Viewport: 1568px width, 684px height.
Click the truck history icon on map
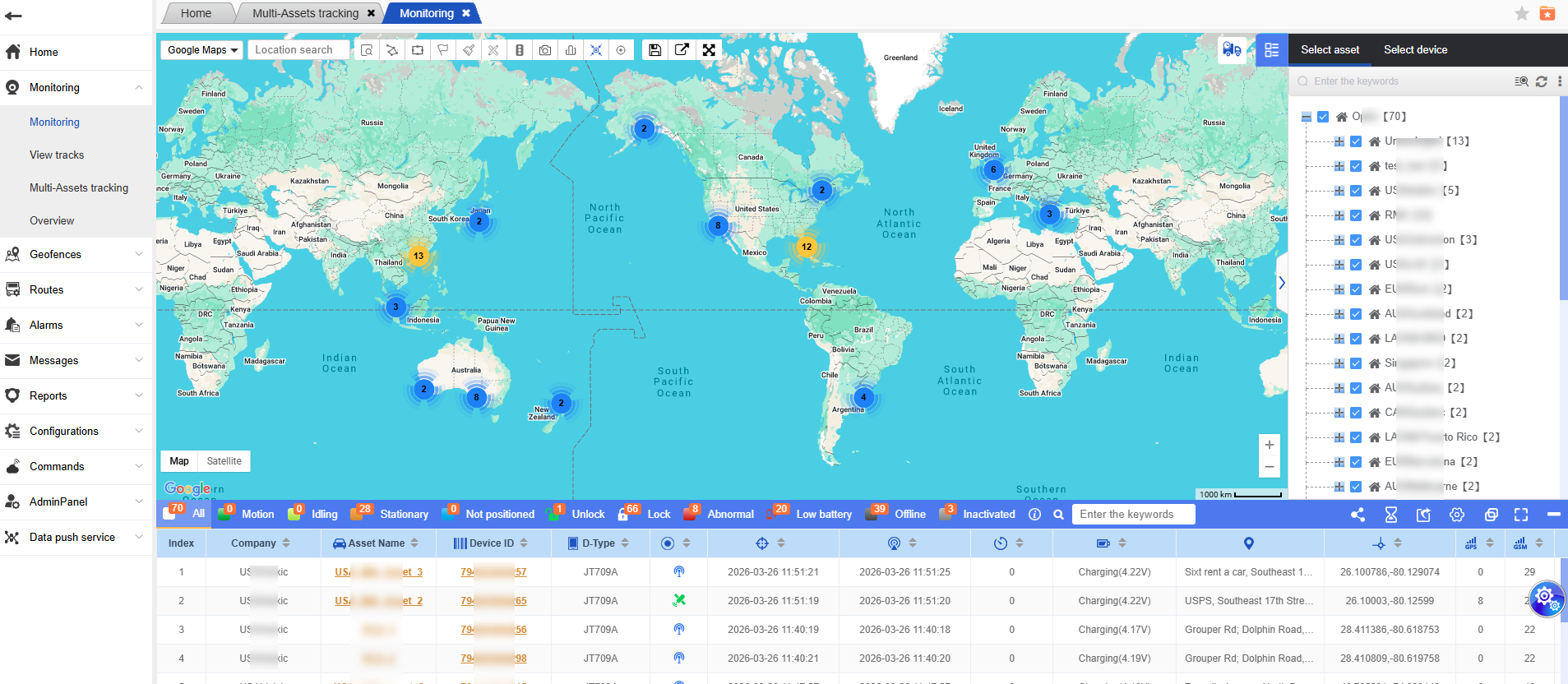[x=1231, y=50]
